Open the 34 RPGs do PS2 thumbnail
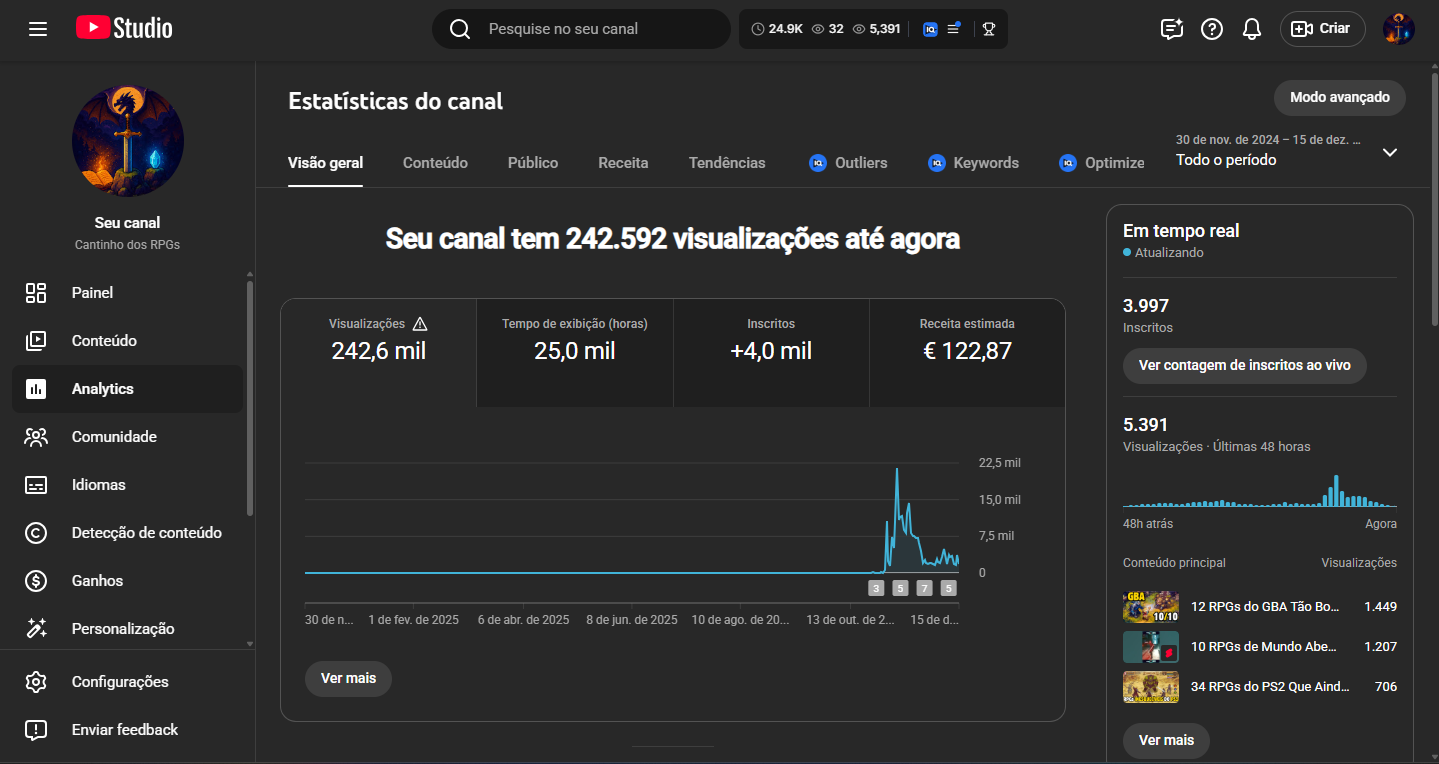Image resolution: width=1439 pixels, height=764 pixels. 1151,687
